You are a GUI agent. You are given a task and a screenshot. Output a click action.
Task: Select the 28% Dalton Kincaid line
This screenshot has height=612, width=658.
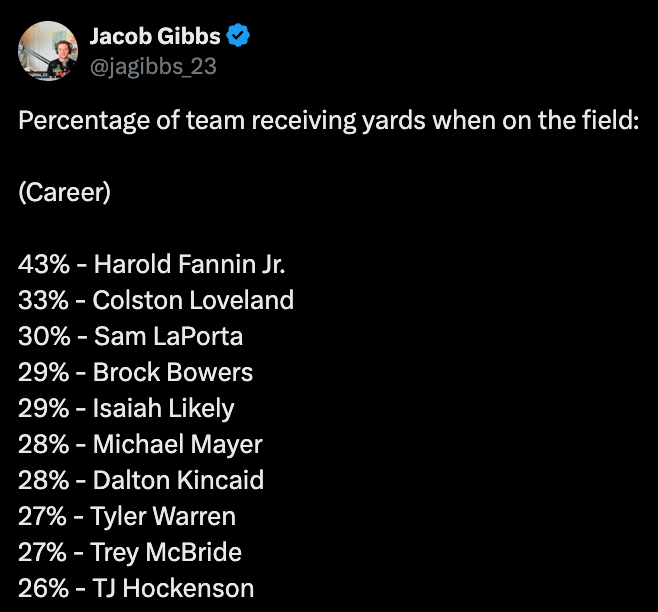click(x=141, y=481)
